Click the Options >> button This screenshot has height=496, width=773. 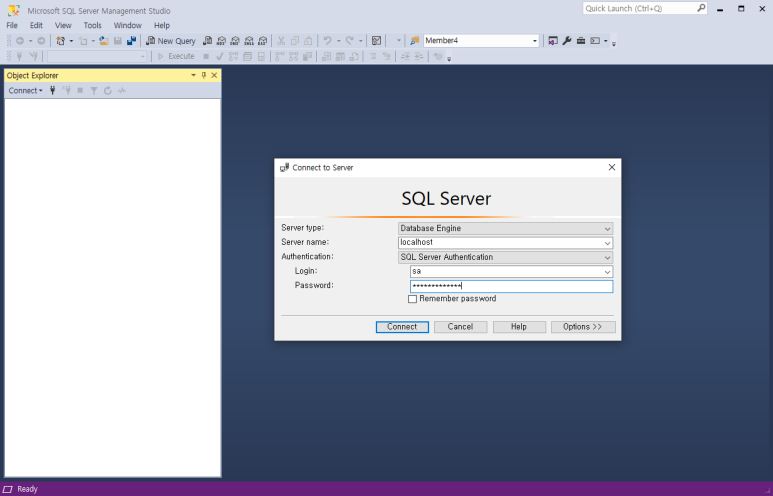[x=583, y=327]
